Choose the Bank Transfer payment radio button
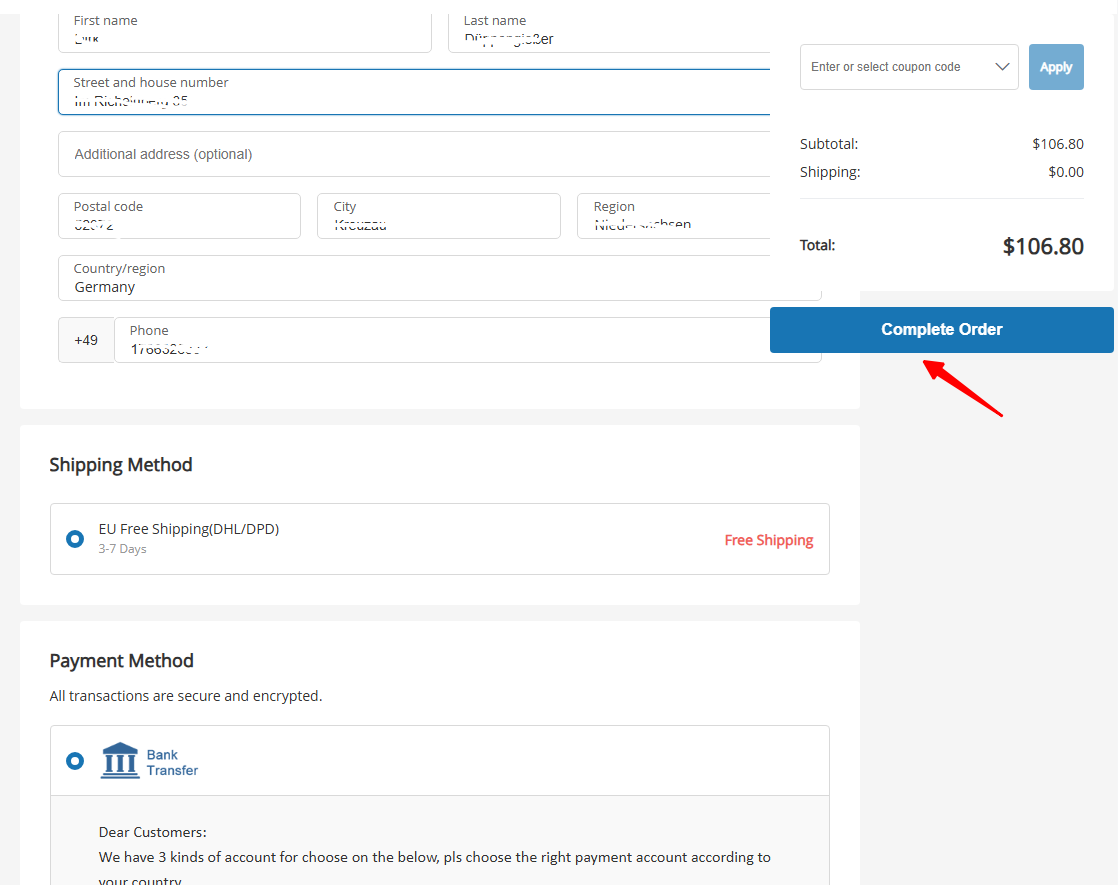 [x=75, y=761]
